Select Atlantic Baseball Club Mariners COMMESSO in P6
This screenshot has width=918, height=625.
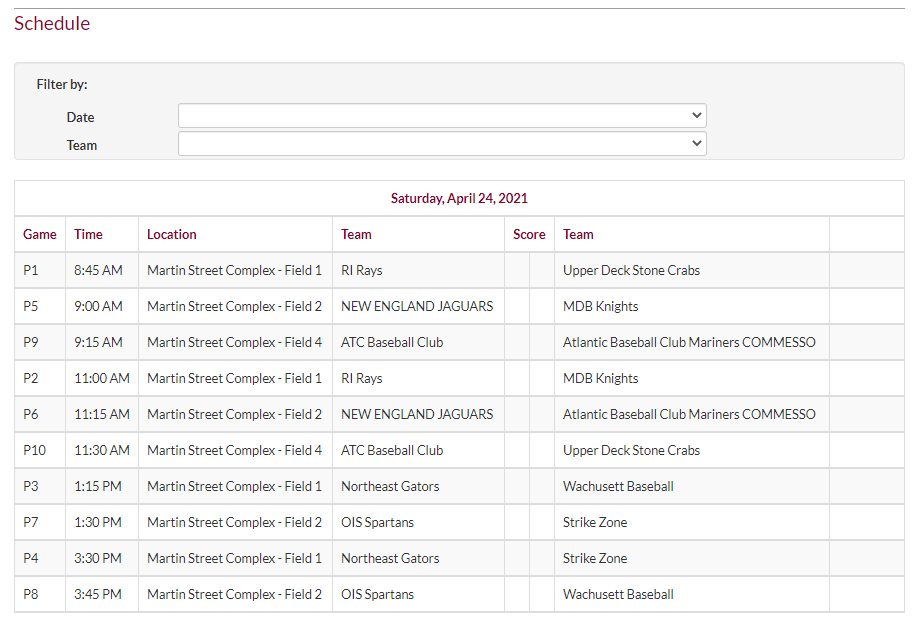click(x=689, y=414)
